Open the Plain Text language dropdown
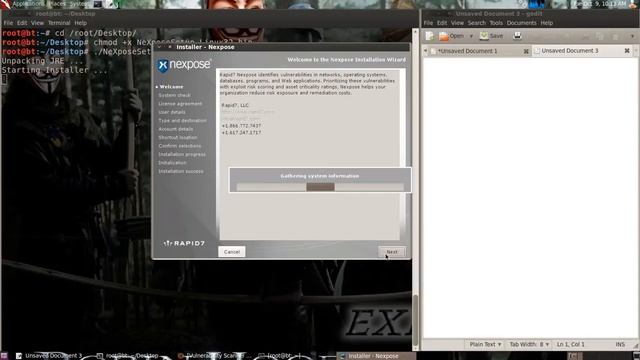The height and width of the screenshot is (360, 640). [485, 344]
